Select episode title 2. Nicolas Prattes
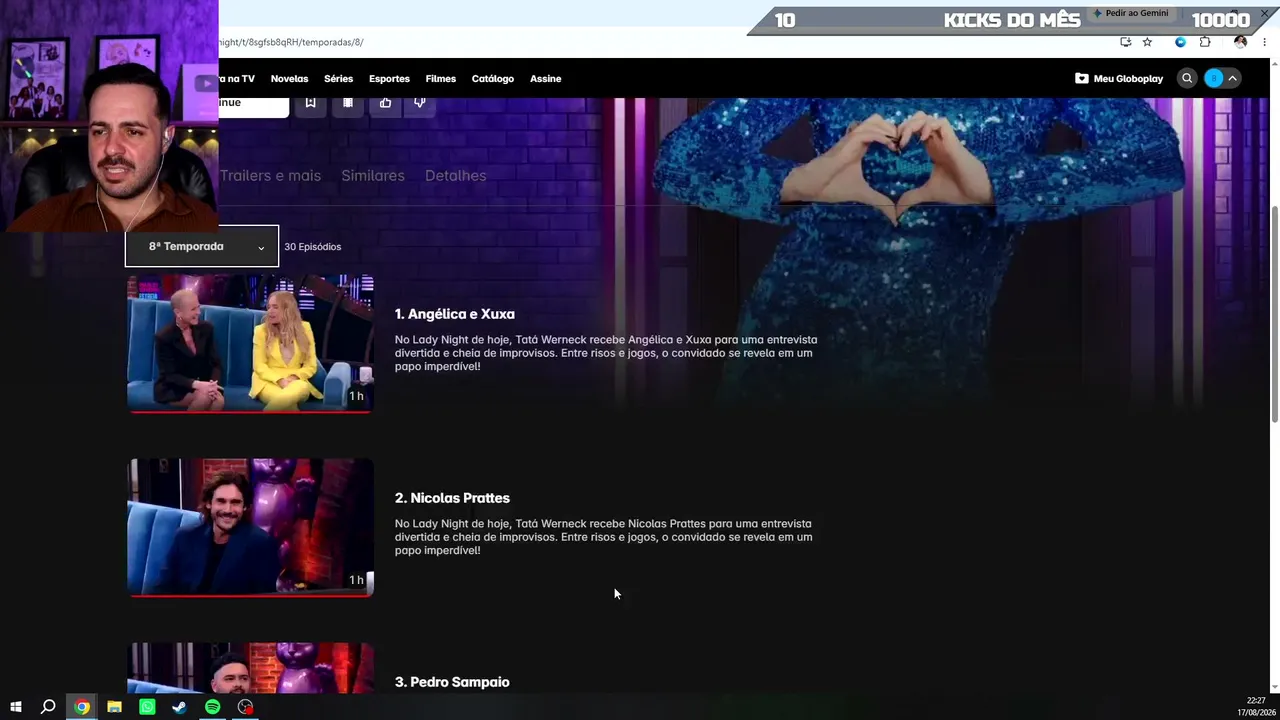This screenshot has width=1280, height=720. point(452,498)
